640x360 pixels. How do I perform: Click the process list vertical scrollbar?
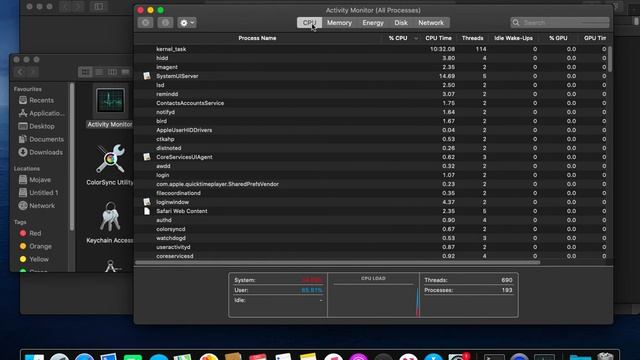pos(610,59)
